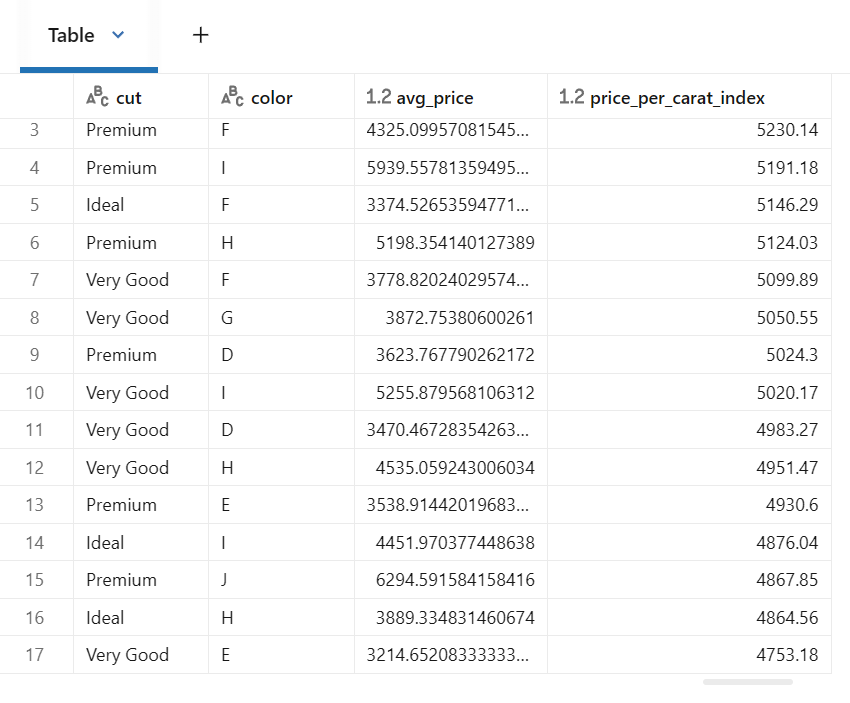Select the avg_price cell 5198.354140127389
The image size is (850, 703).
pos(455,243)
